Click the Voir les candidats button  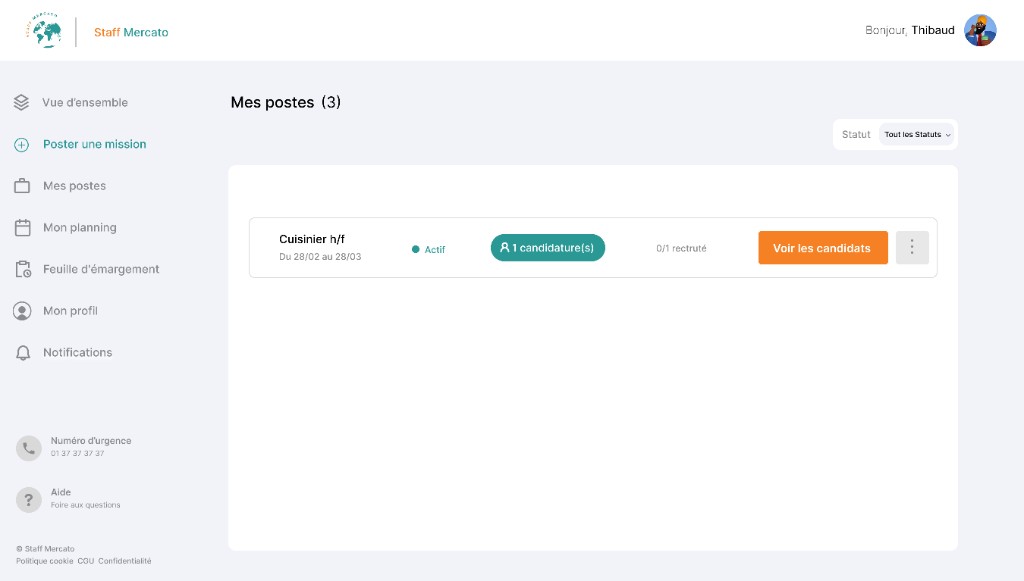pyautogui.click(x=823, y=247)
